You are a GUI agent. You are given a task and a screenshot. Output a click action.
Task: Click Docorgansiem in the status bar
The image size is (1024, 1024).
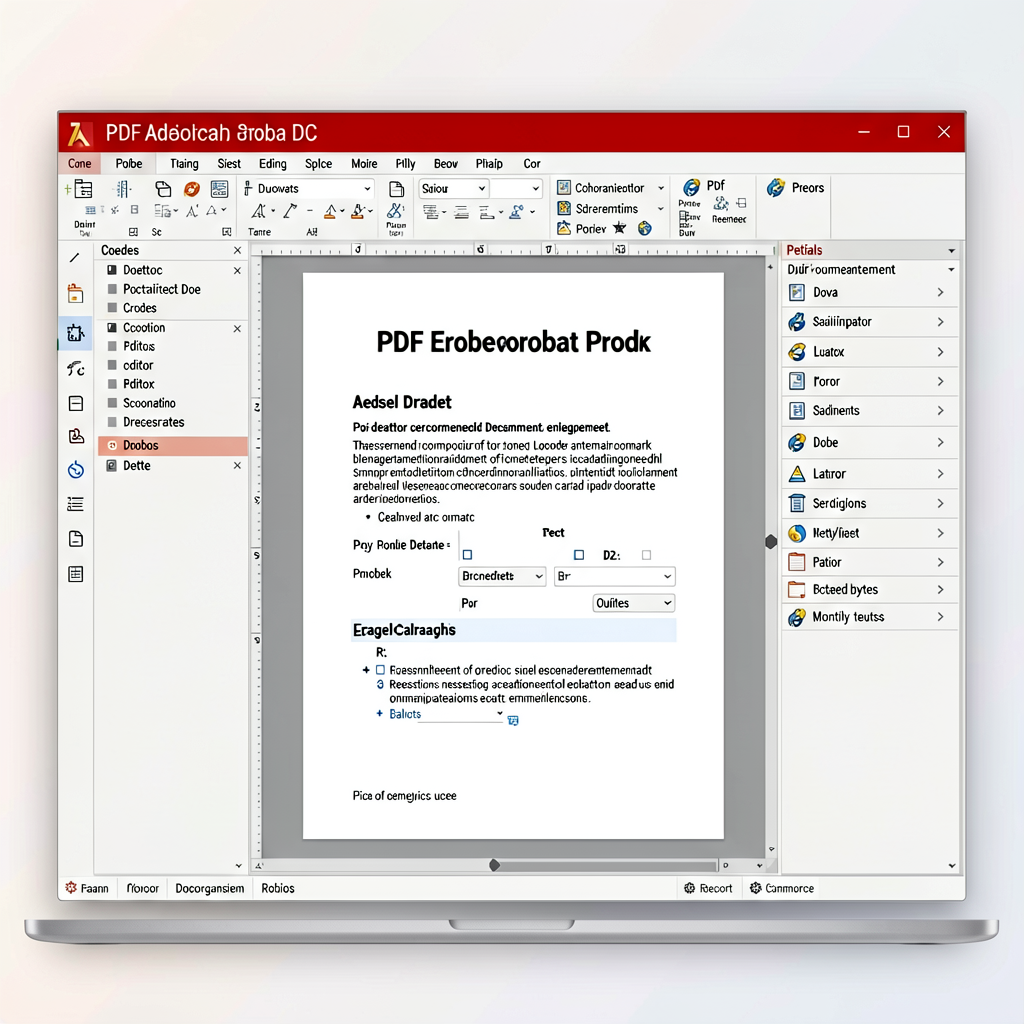(210, 888)
